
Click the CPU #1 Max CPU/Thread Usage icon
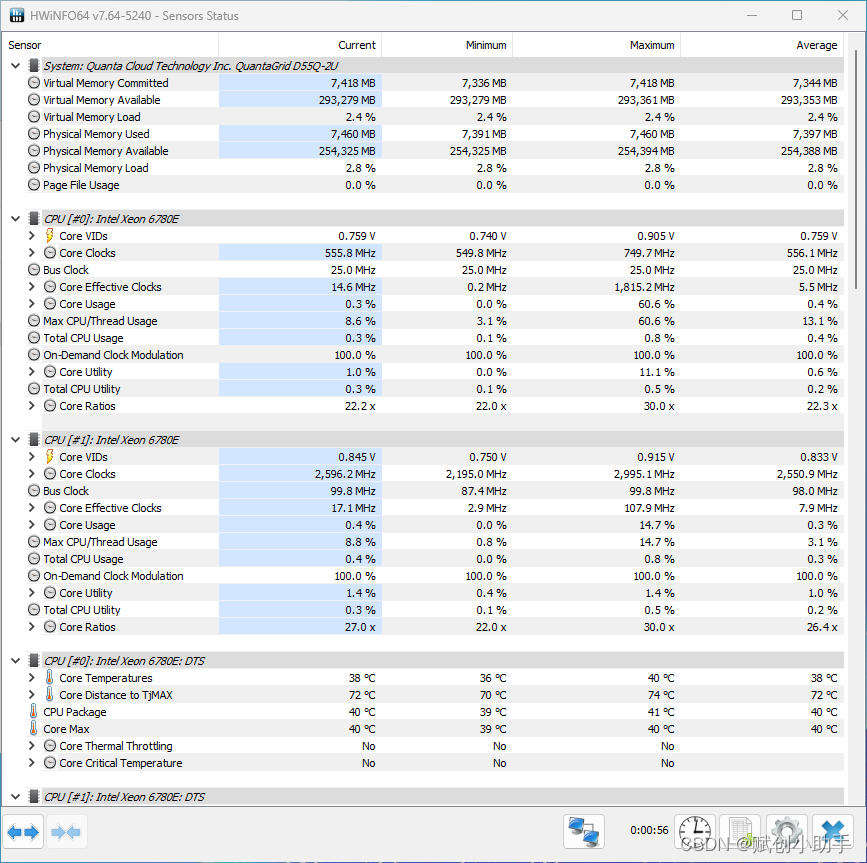pyautogui.click(x=34, y=542)
